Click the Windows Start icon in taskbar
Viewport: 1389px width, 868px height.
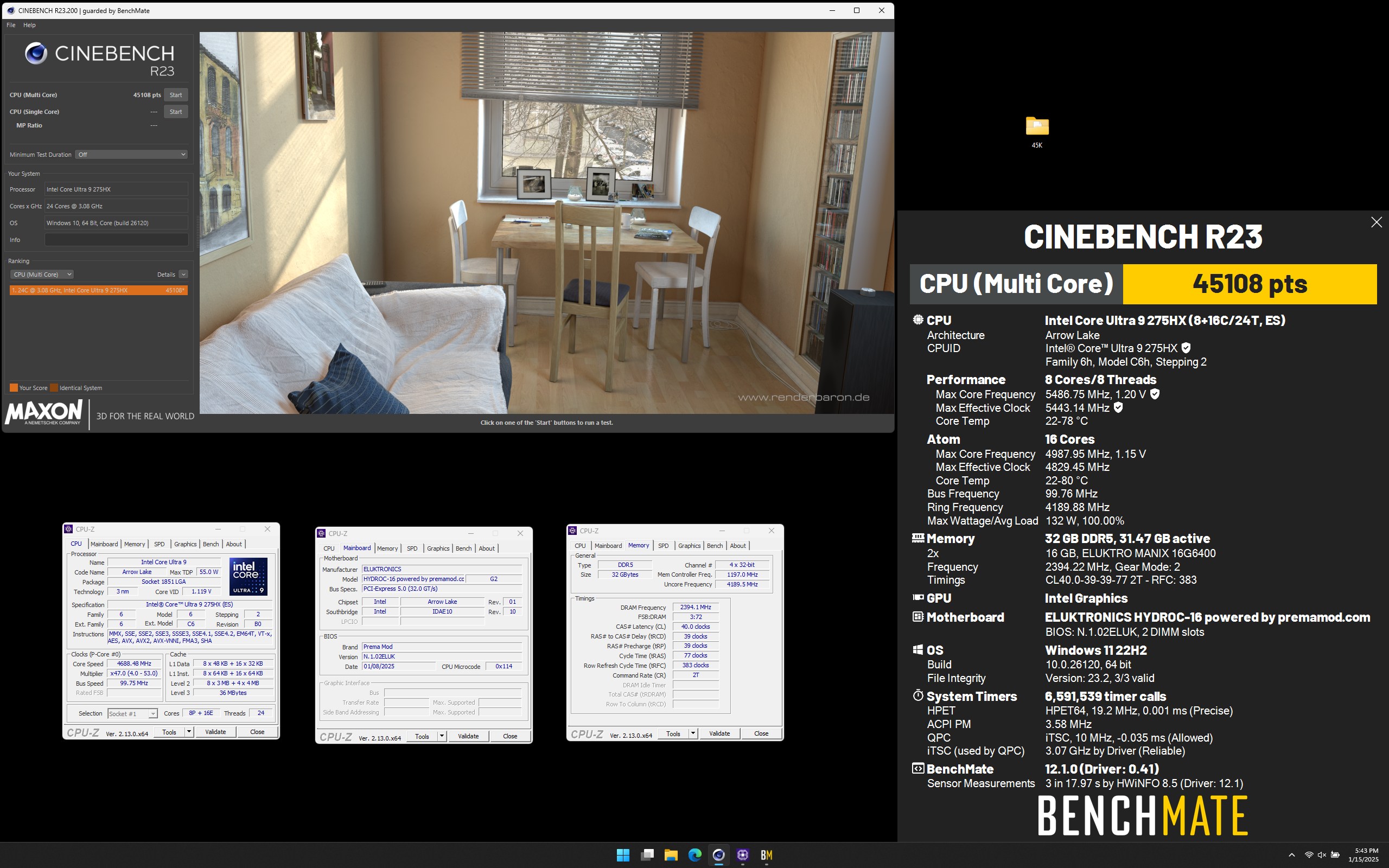623,855
